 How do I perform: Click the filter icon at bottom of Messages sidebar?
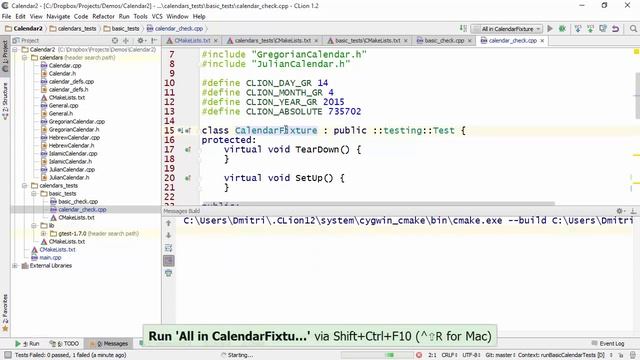point(169,273)
